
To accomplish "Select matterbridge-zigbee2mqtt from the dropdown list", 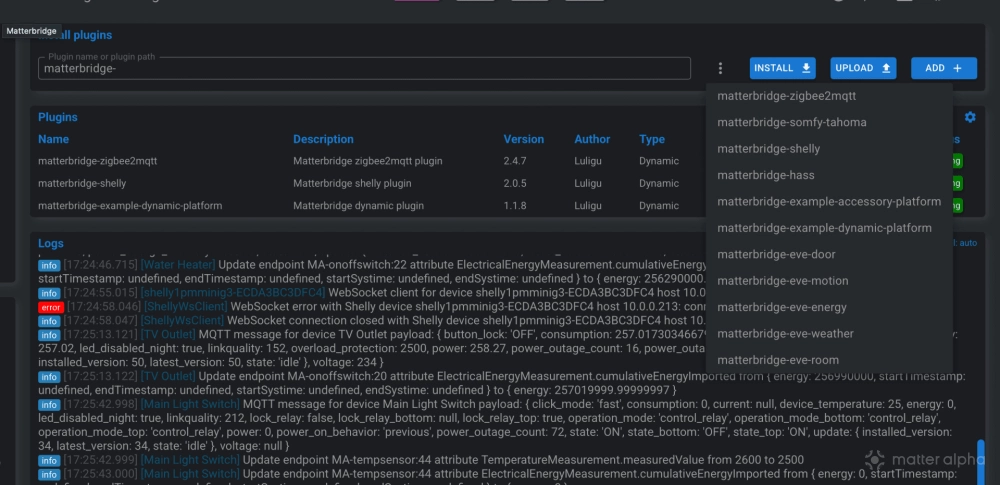I will pyautogui.click(x=786, y=96).
